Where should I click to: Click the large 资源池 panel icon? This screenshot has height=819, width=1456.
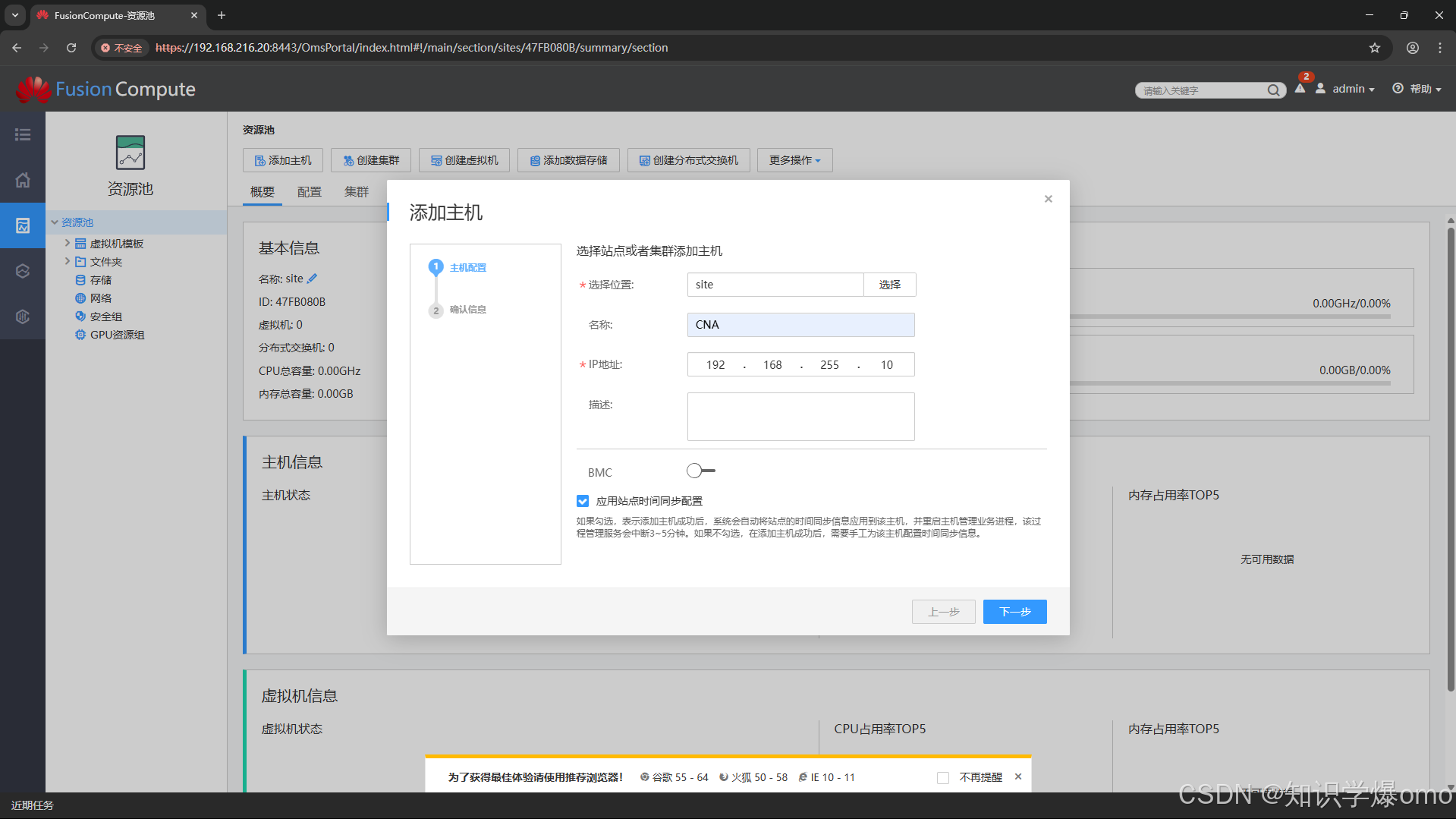click(131, 153)
